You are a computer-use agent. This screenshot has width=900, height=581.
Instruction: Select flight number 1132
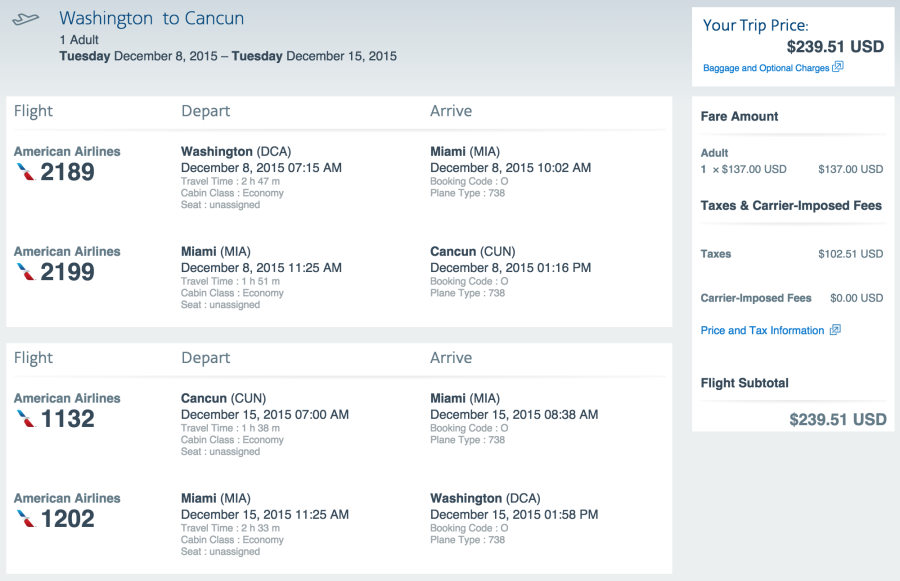pyautogui.click(x=68, y=419)
